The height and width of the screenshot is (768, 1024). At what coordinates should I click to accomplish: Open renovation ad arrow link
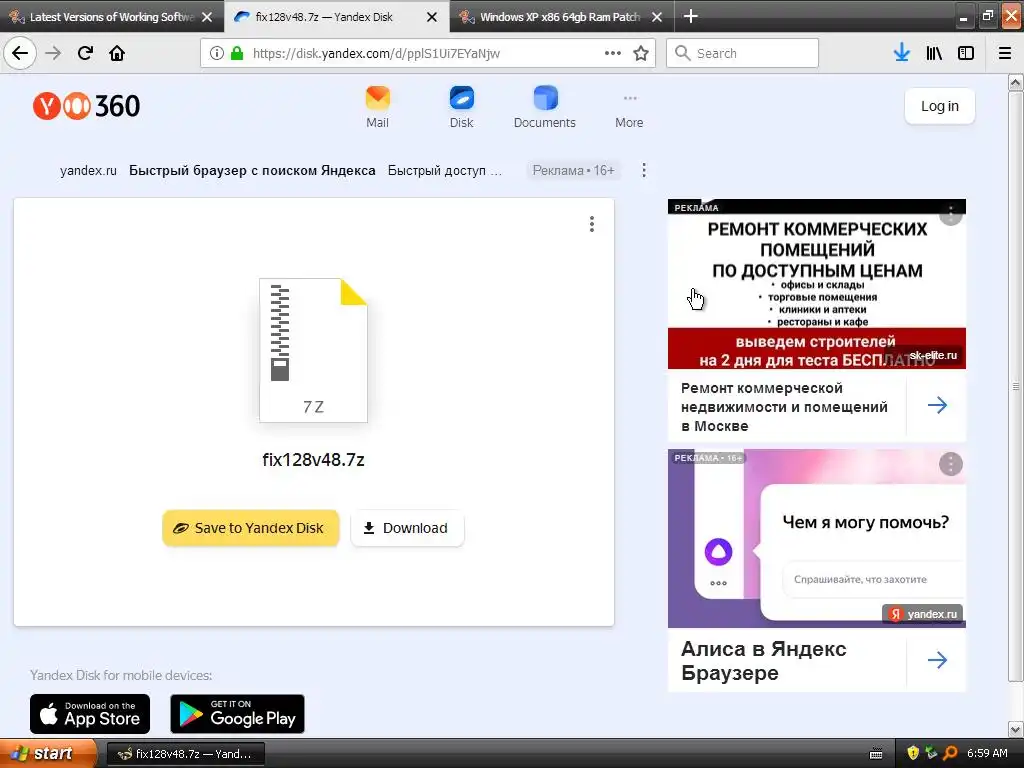(x=937, y=405)
